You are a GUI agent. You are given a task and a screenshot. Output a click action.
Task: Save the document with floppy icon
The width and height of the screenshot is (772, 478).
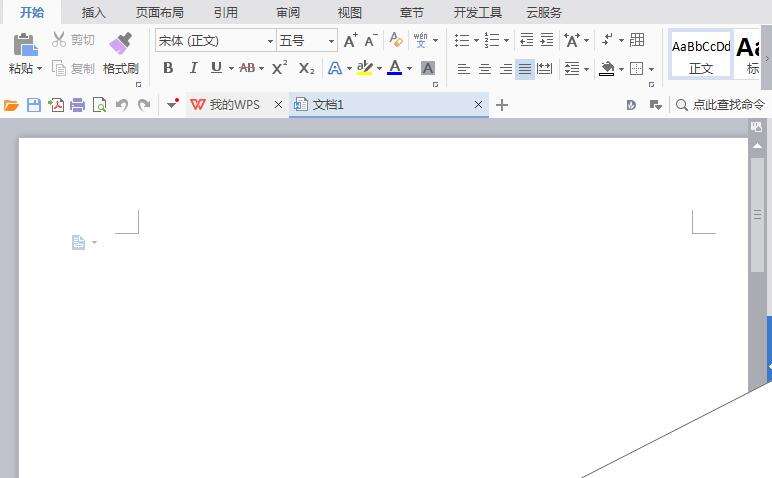(33, 105)
